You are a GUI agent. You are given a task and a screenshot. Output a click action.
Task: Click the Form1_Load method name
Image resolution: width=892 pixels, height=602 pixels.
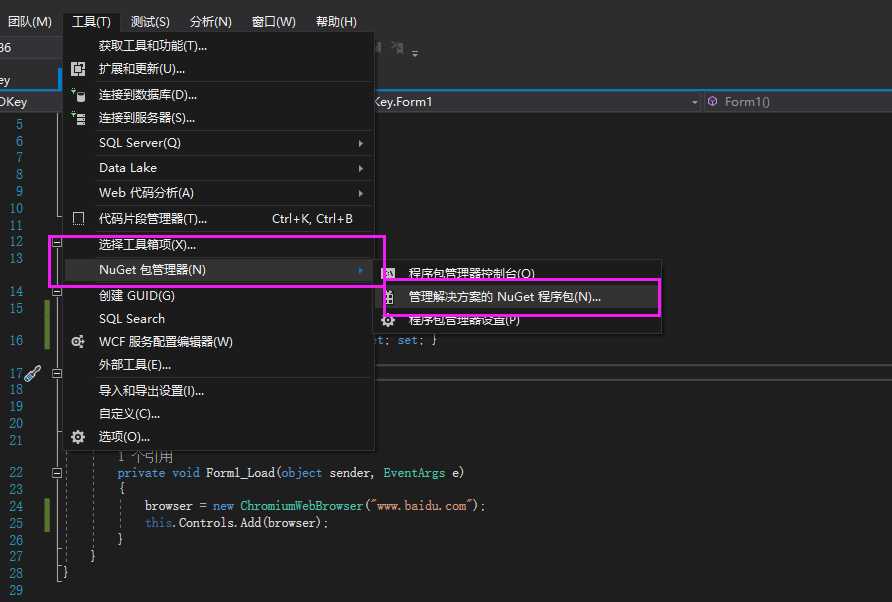pos(240,473)
